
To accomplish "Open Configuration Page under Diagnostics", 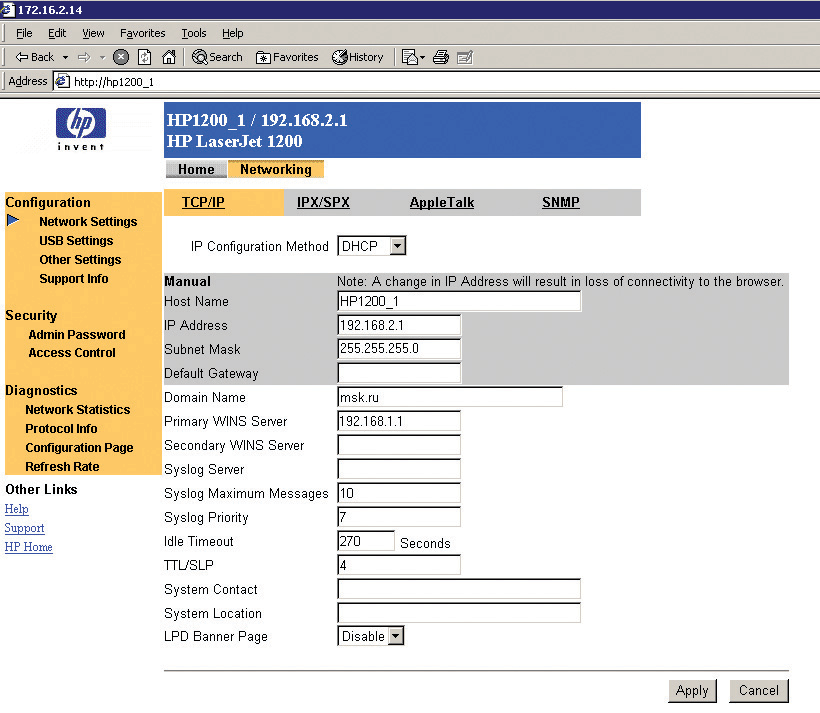I will (79, 448).
